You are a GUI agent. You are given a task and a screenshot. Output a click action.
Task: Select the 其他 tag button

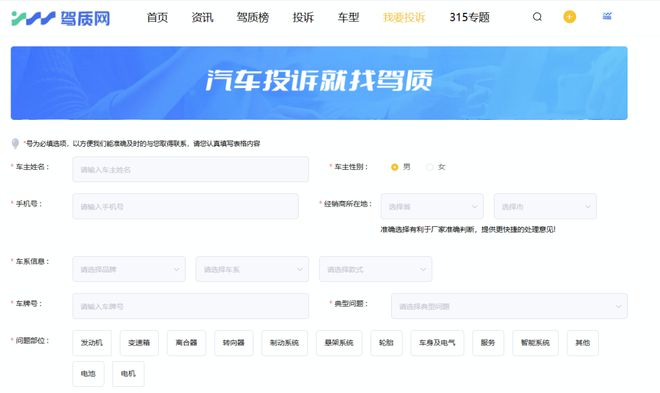(583, 343)
